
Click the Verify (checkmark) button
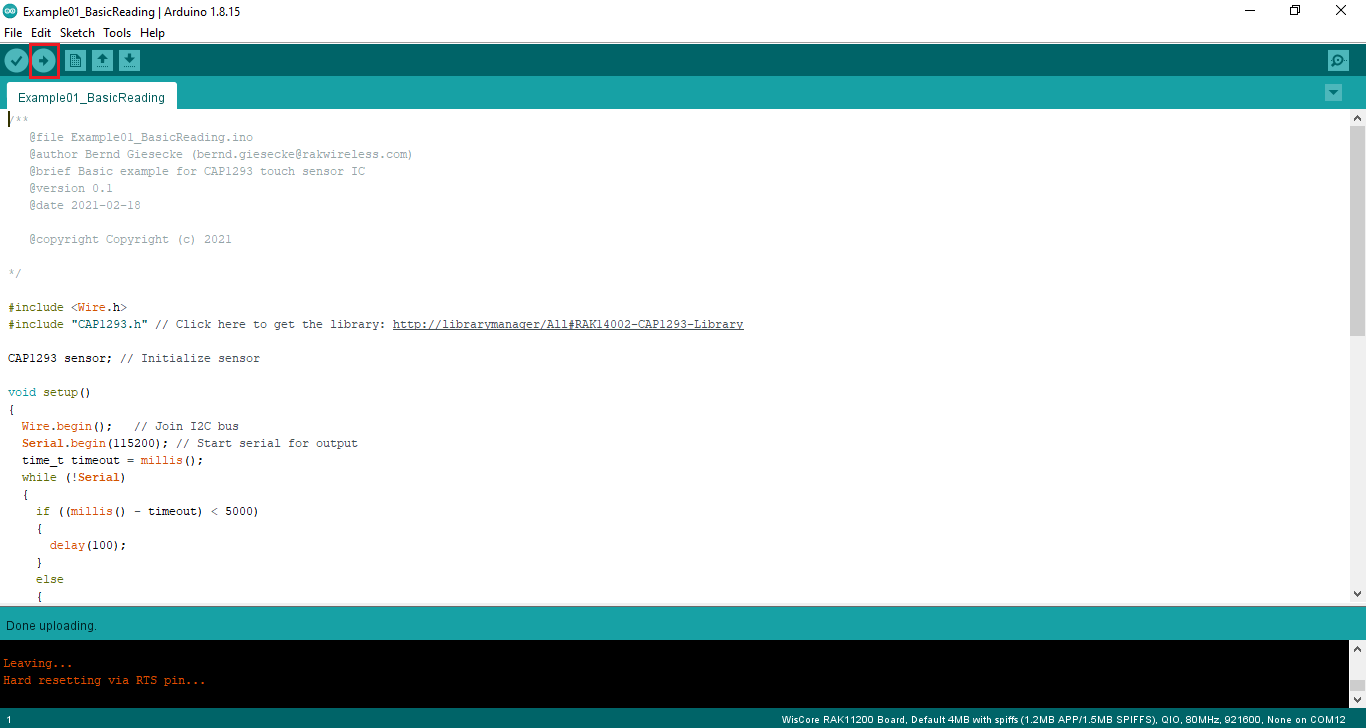[x=16, y=61]
